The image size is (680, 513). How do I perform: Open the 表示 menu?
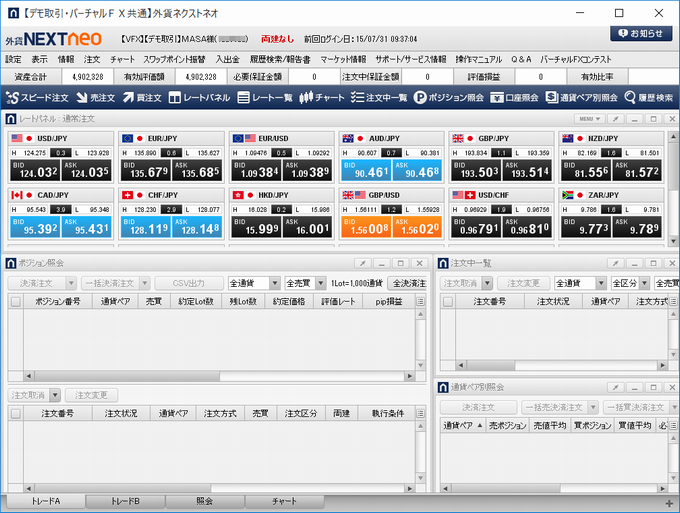tap(39, 59)
